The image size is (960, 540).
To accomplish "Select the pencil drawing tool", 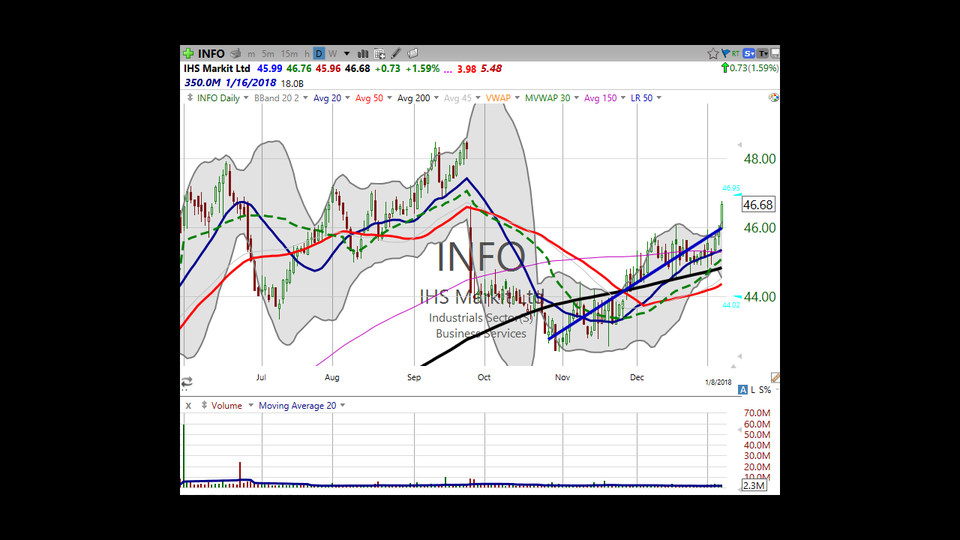I will coord(396,54).
